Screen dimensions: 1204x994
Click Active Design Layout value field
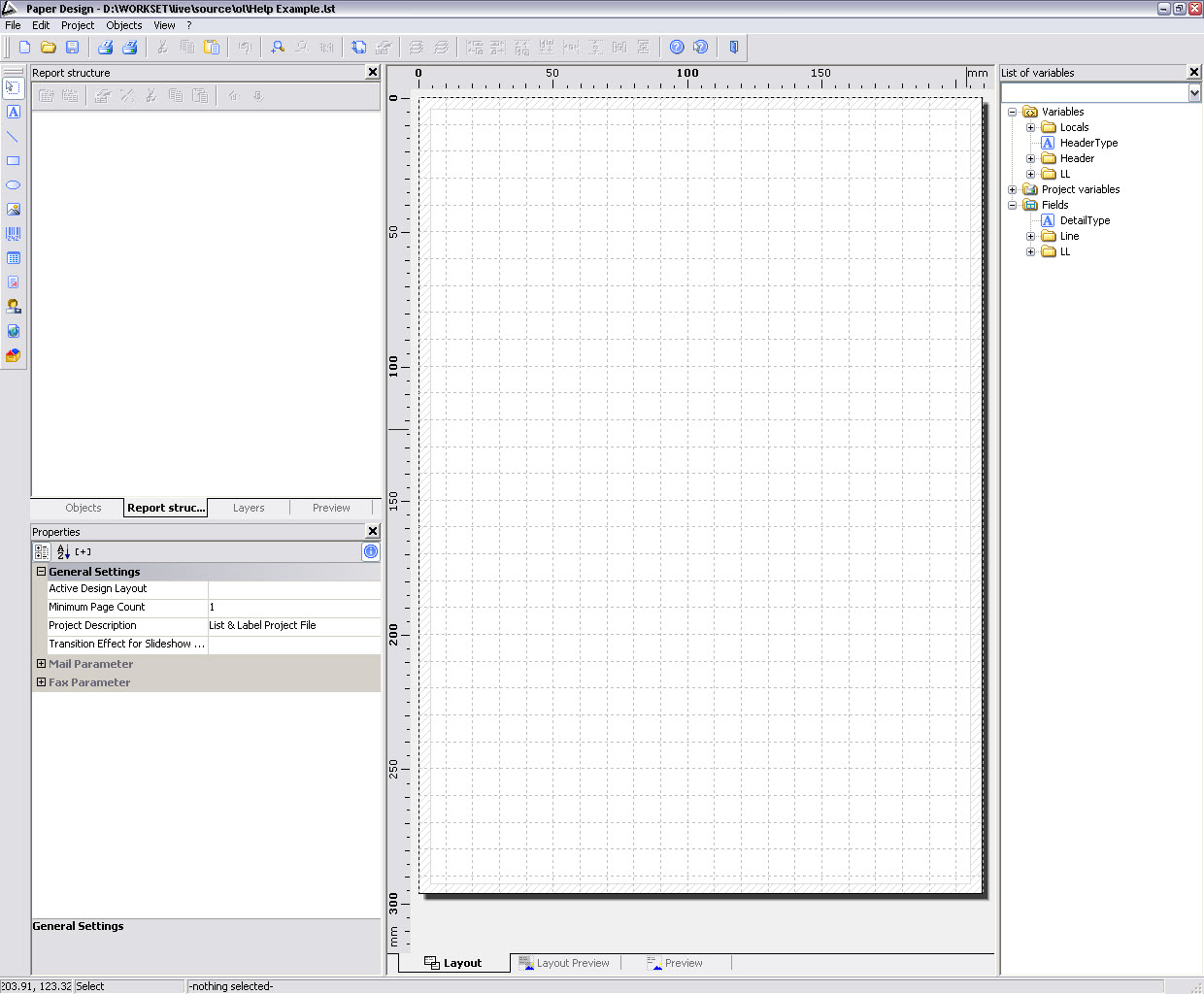click(294, 588)
